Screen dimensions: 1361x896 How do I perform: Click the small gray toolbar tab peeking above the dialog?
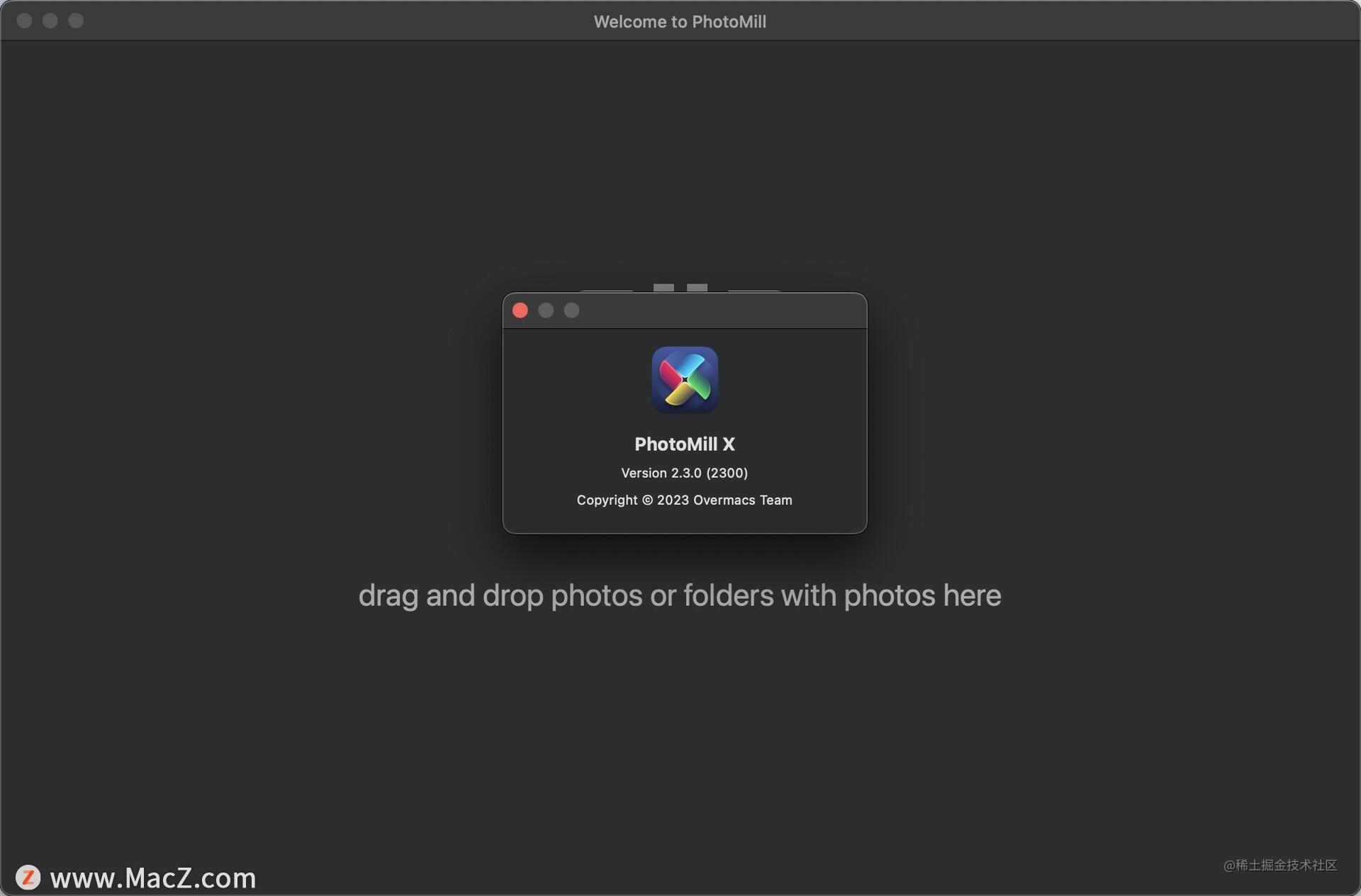[x=663, y=287]
